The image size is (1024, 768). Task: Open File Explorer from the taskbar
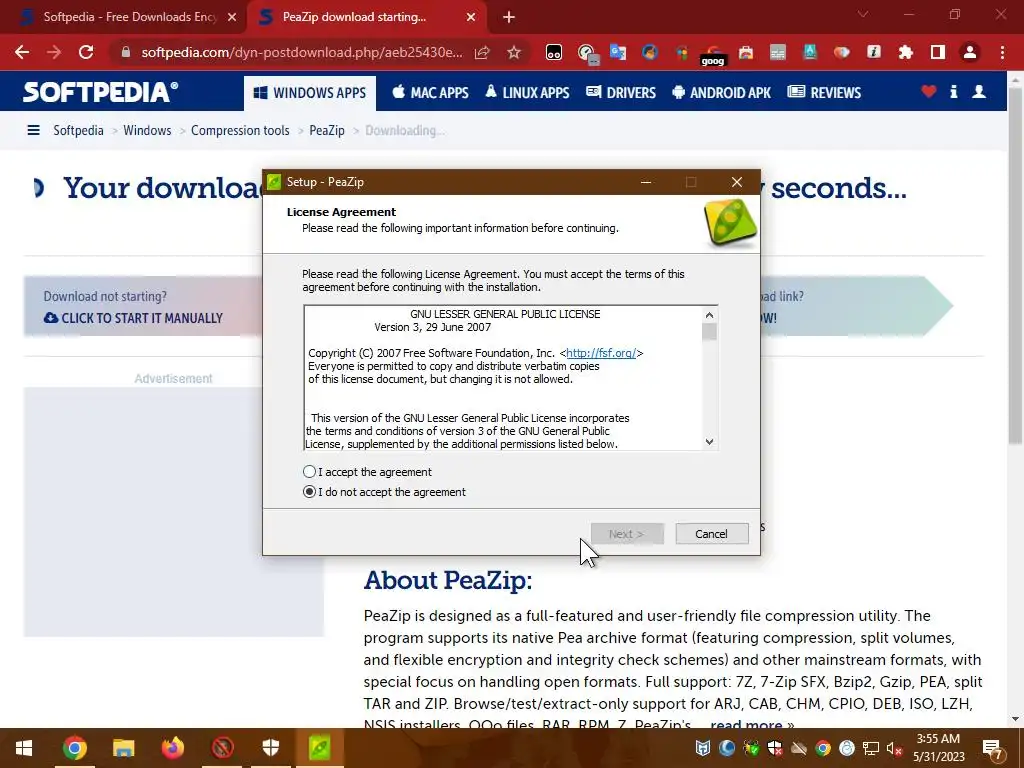tap(123, 748)
